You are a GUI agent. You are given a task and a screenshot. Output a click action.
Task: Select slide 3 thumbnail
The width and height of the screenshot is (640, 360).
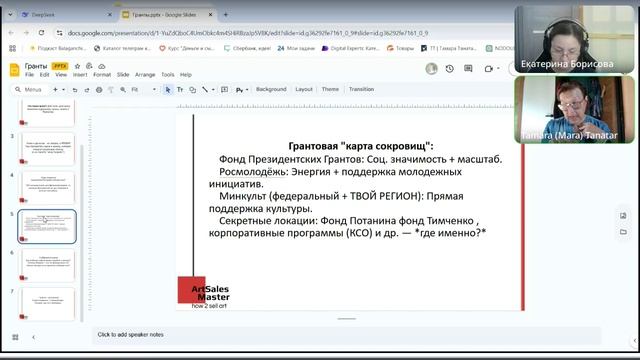pos(47,149)
